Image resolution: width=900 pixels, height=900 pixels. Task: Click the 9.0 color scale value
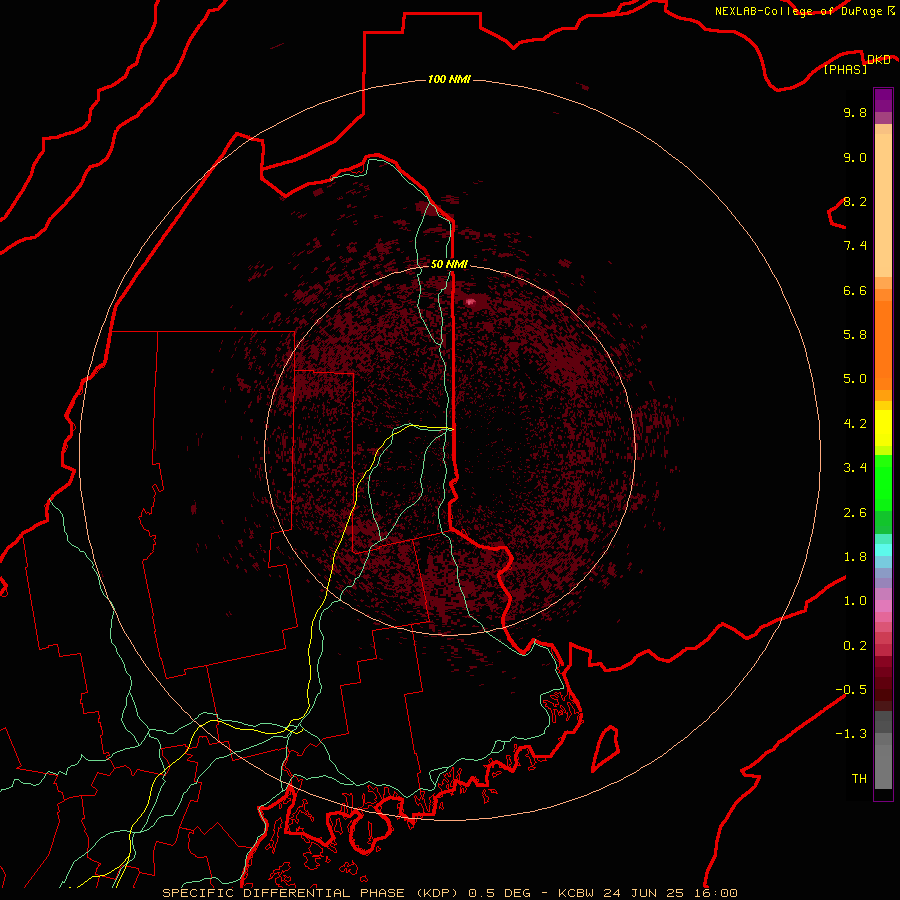(855, 157)
